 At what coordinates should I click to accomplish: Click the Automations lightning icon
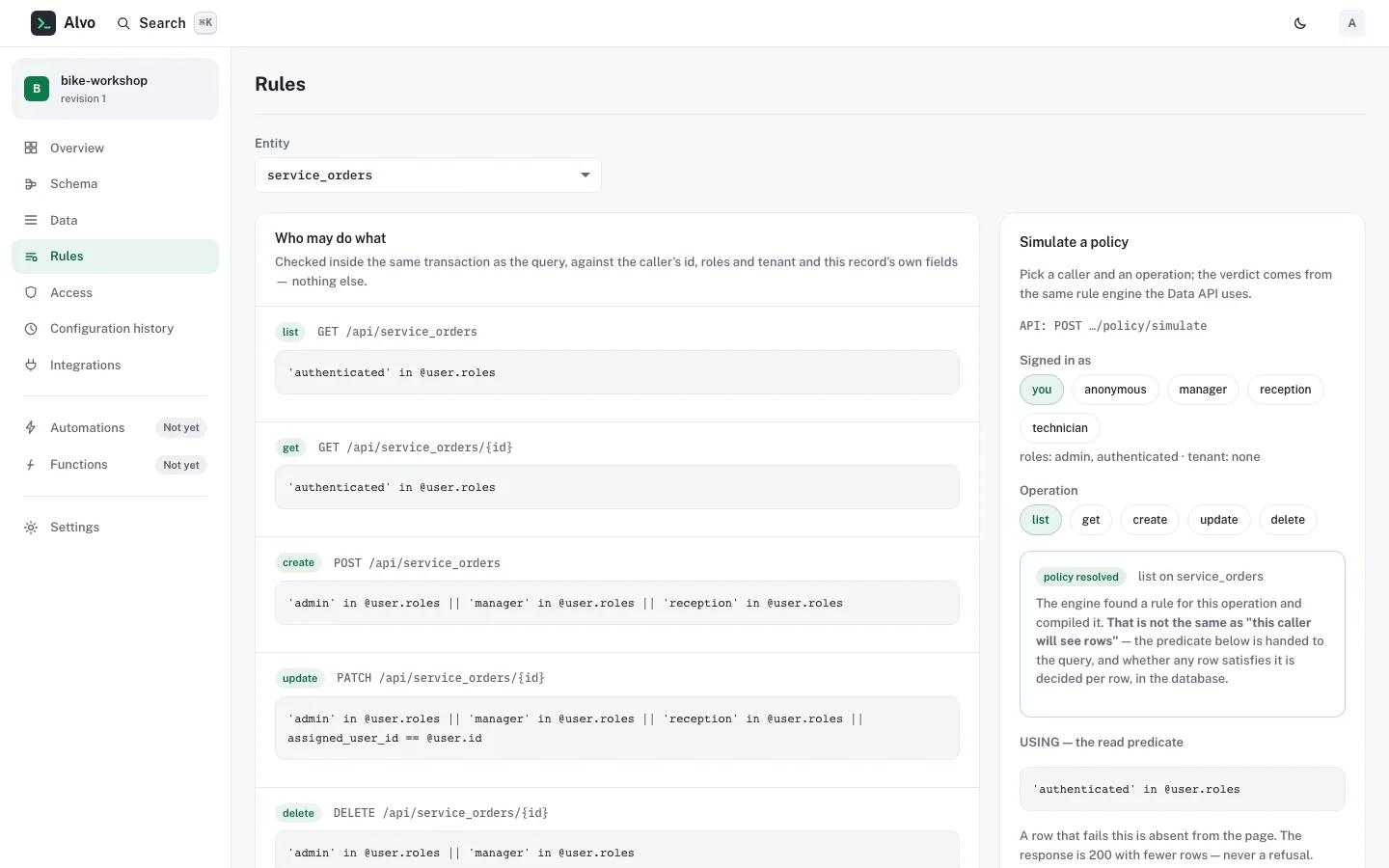click(x=31, y=427)
